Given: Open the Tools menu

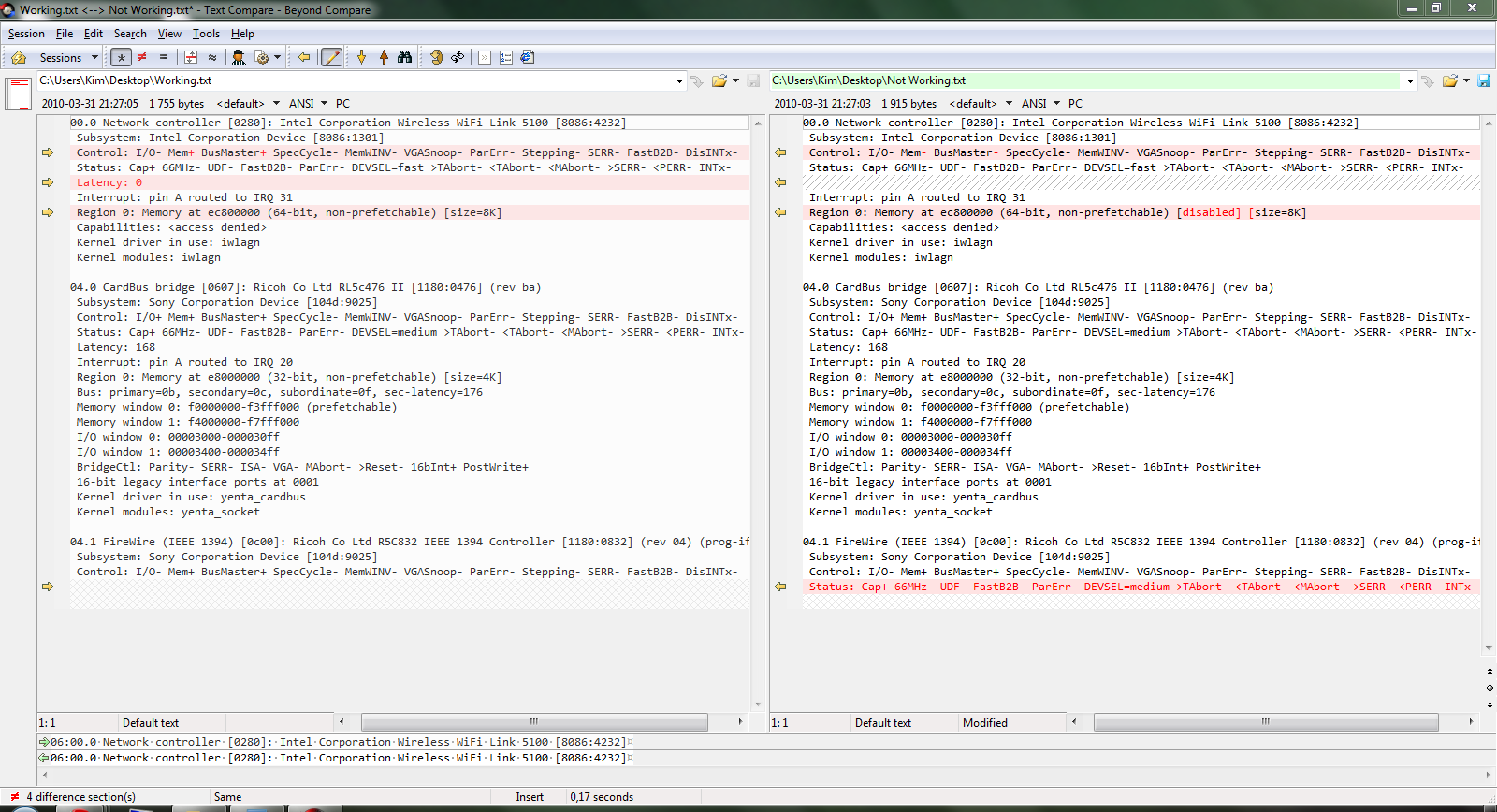Looking at the screenshot, I should pos(206,34).
